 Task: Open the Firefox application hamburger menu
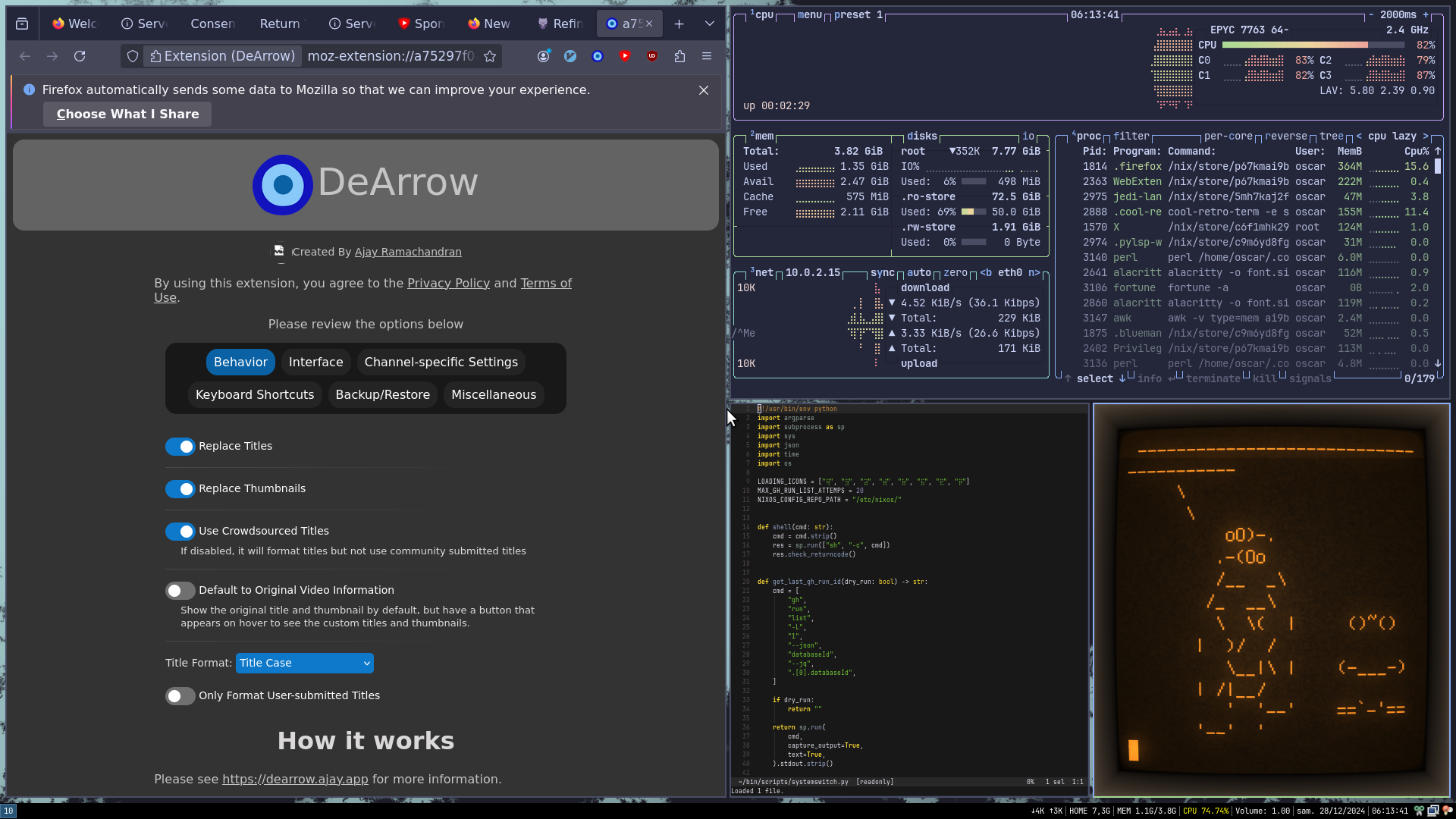click(707, 56)
